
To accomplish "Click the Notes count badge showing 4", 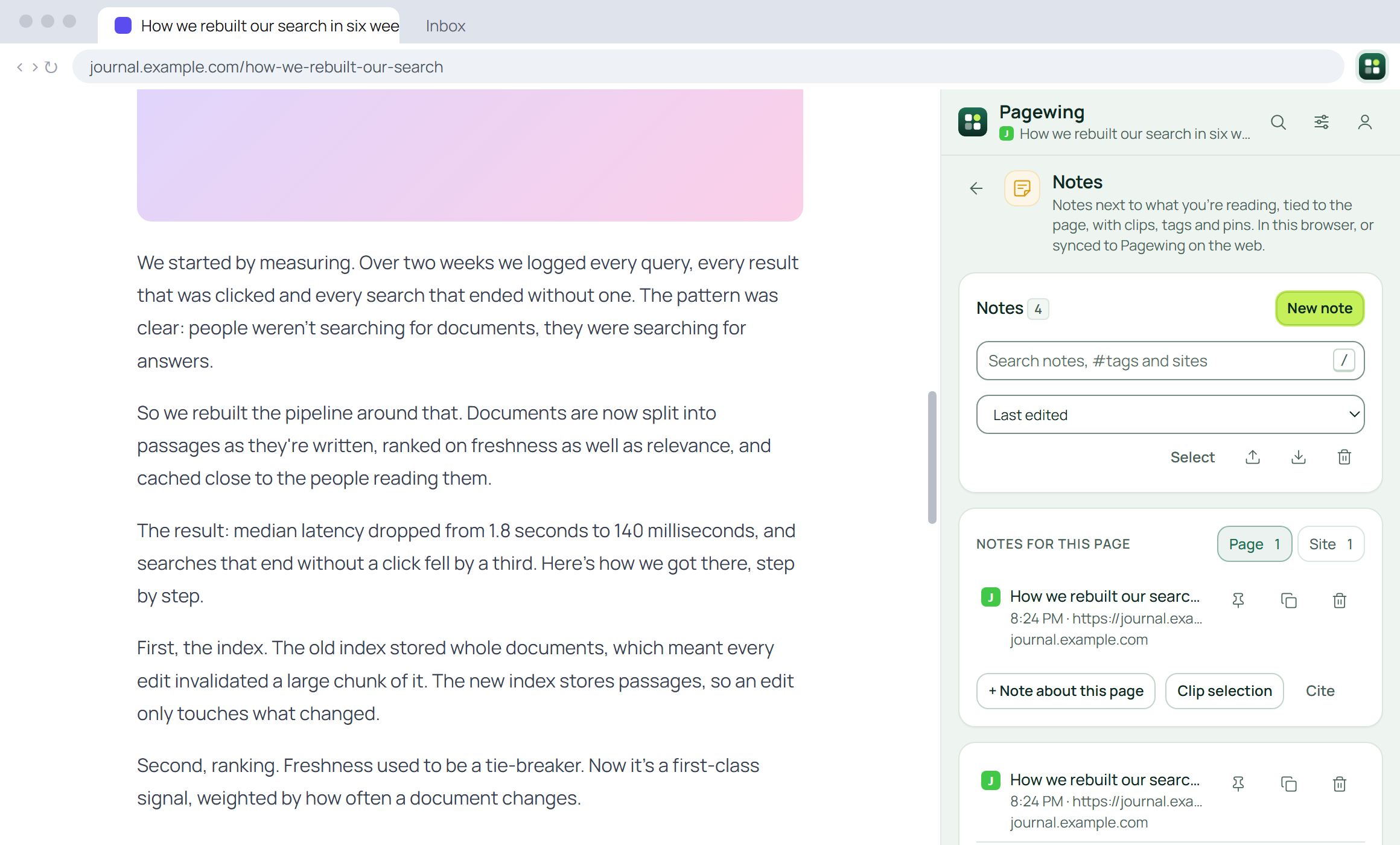I will pos(1038,309).
